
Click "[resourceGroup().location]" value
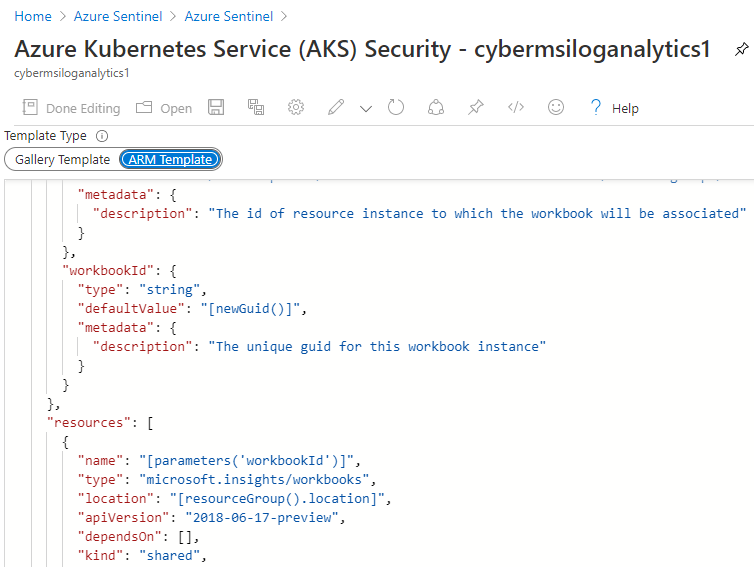click(x=277, y=499)
